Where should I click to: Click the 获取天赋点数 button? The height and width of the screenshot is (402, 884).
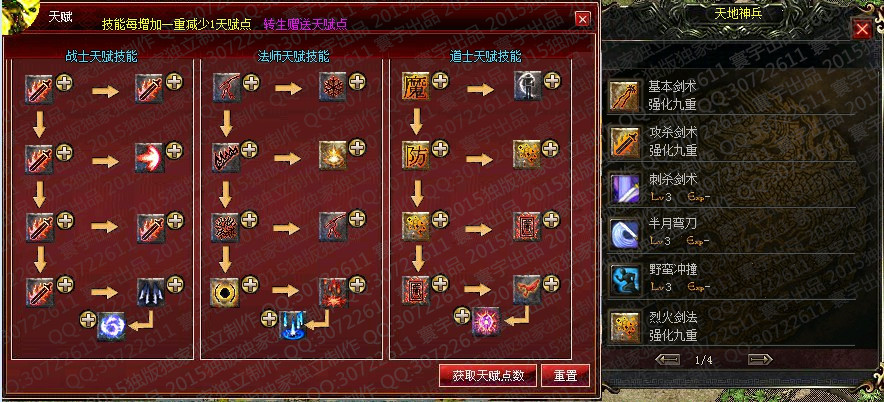point(488,376)
